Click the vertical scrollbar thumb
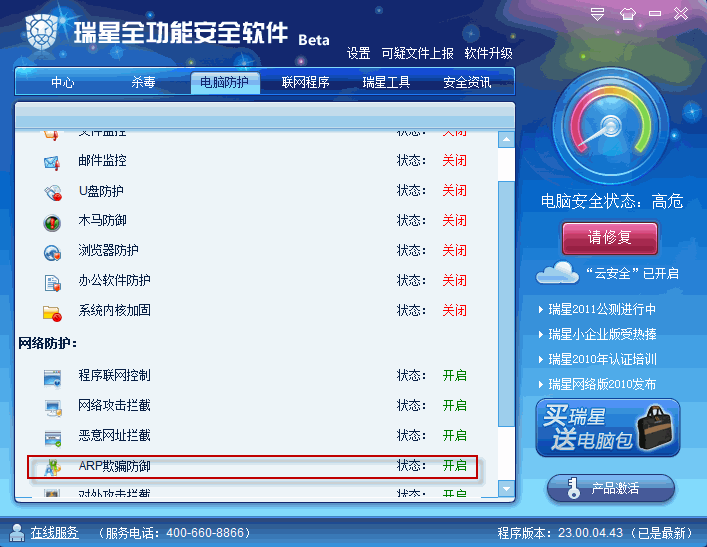 coord(506,303)
